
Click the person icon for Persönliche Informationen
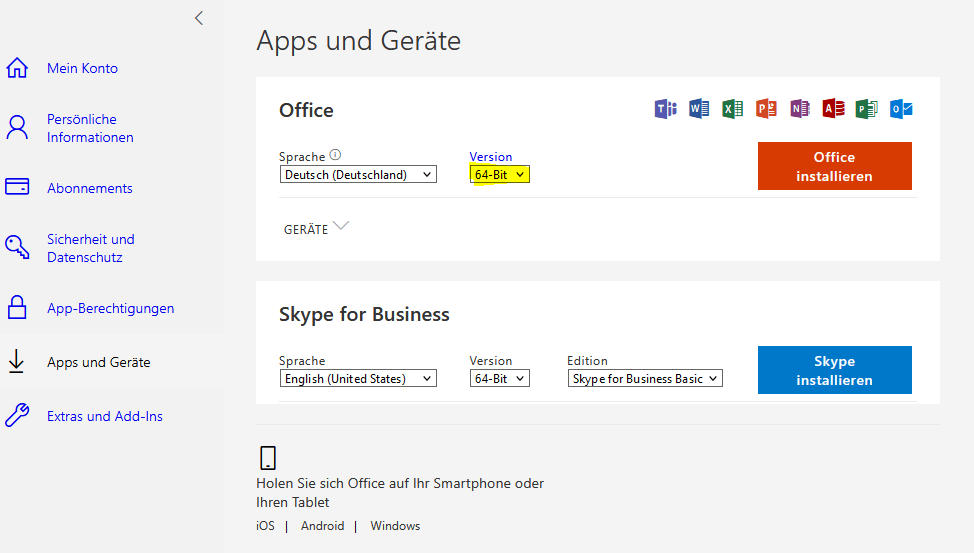pyautogui.click(x=17, y=127)
